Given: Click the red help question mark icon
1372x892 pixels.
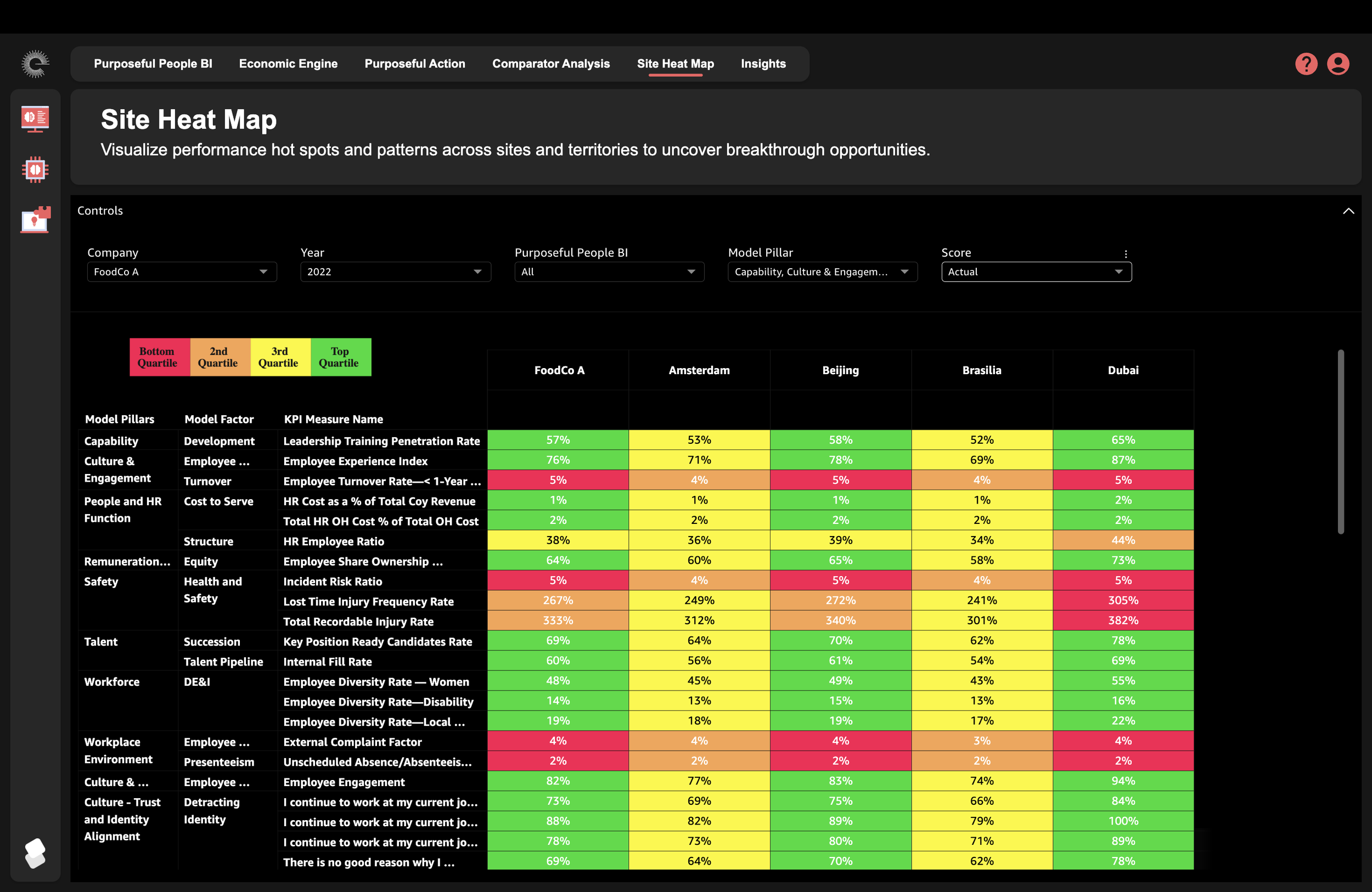Looking at the screenshot, I should [x=1306, y=64].
